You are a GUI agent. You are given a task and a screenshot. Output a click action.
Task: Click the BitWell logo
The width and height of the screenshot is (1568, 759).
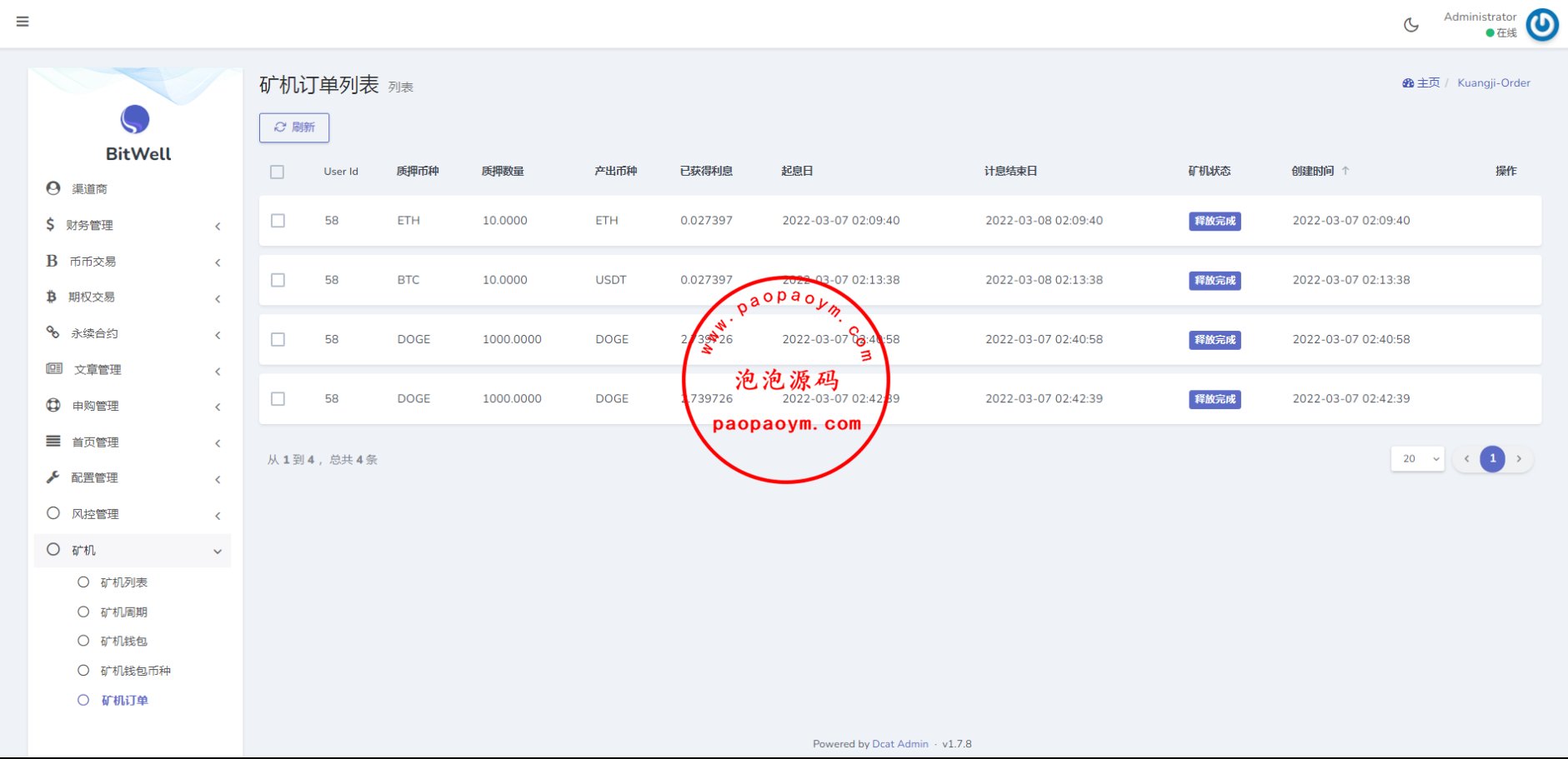tap(135, 121)
